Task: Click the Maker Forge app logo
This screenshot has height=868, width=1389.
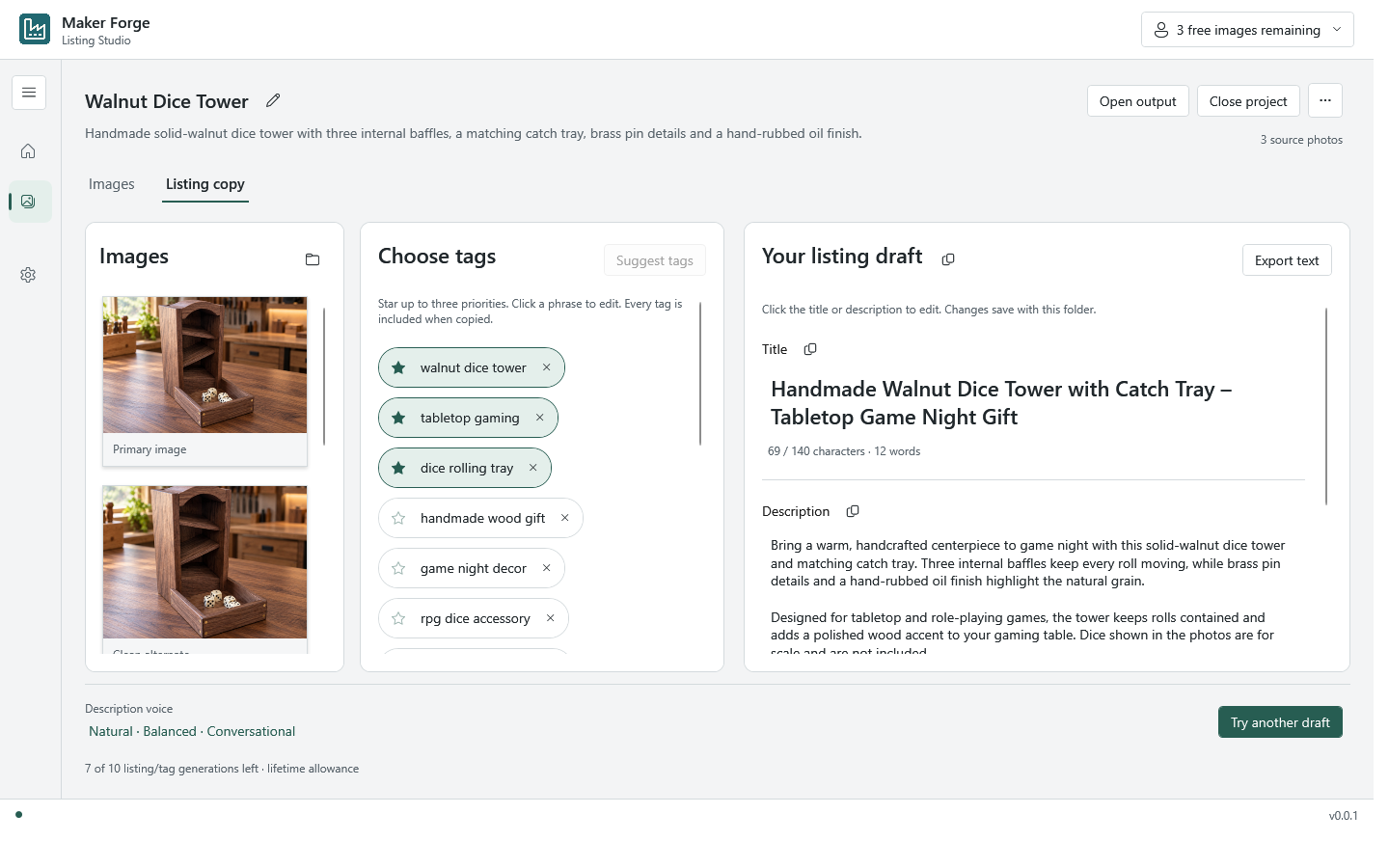Action: [x=35, y=29]
